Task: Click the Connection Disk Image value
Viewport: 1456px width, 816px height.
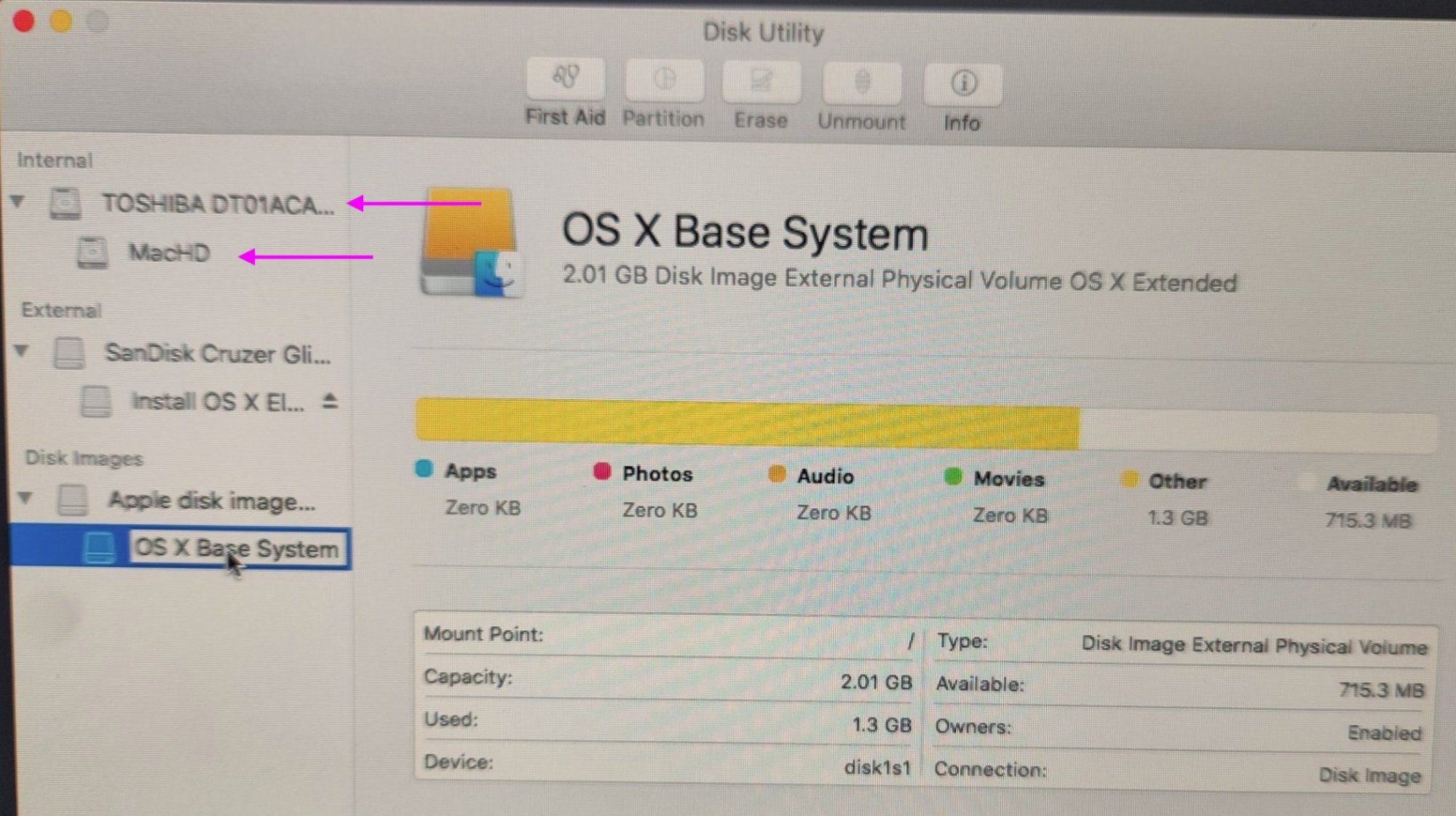Action: [1369, 776]
